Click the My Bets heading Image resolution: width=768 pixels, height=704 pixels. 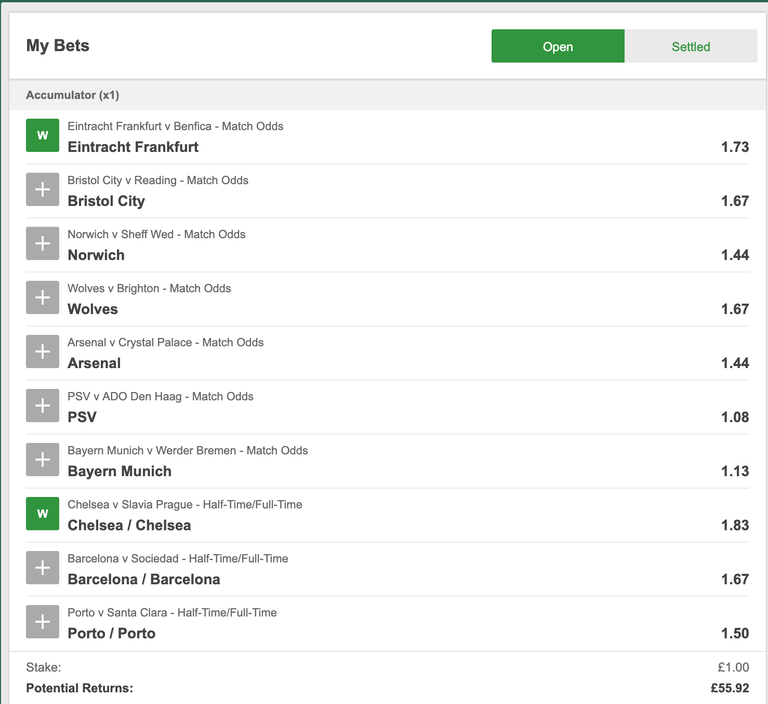pos(58,46)
